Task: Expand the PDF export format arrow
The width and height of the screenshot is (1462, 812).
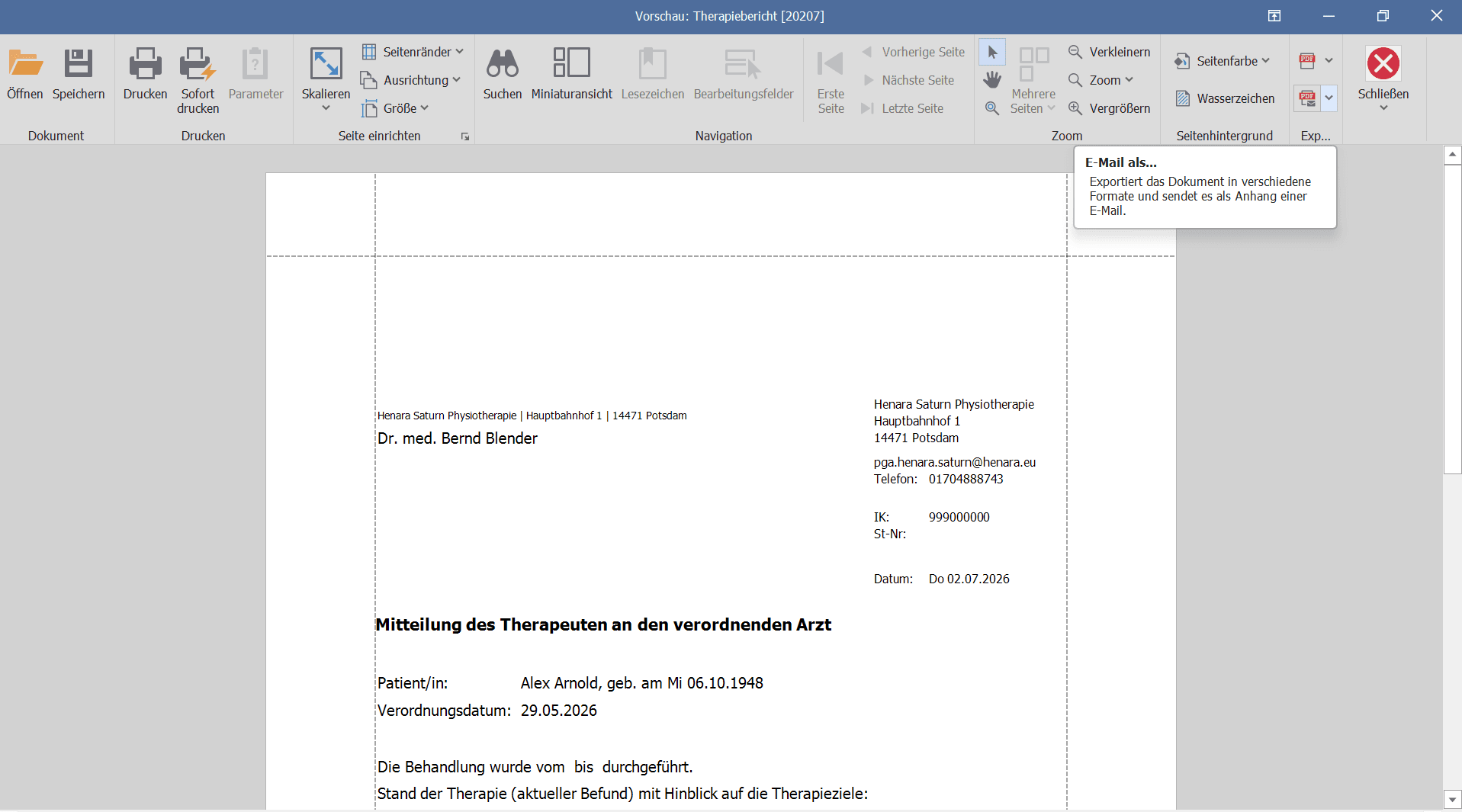Action: point(1329,60)
